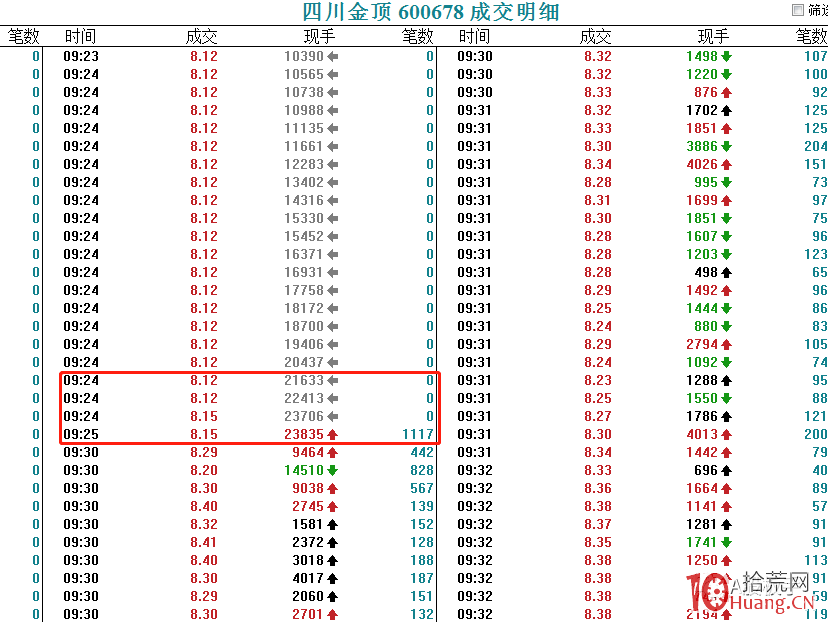The image size is (828, 622).
Task: Click gray left arrow beside volume 10390
Action: [333, 56]
